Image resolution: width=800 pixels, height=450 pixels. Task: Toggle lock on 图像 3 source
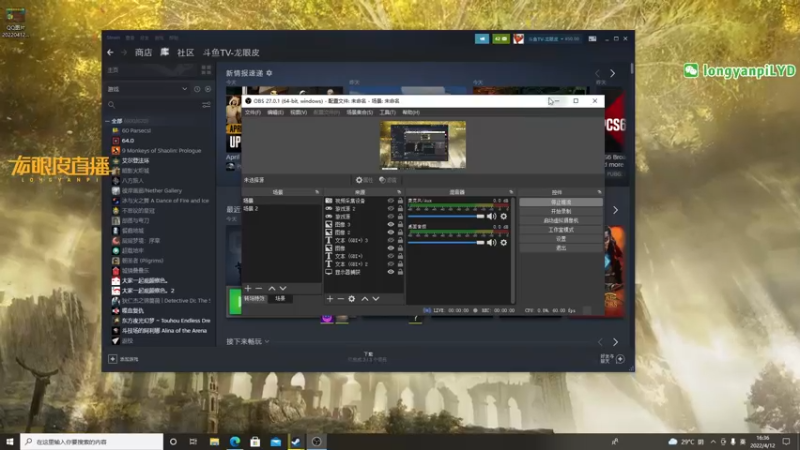[400, 224]
